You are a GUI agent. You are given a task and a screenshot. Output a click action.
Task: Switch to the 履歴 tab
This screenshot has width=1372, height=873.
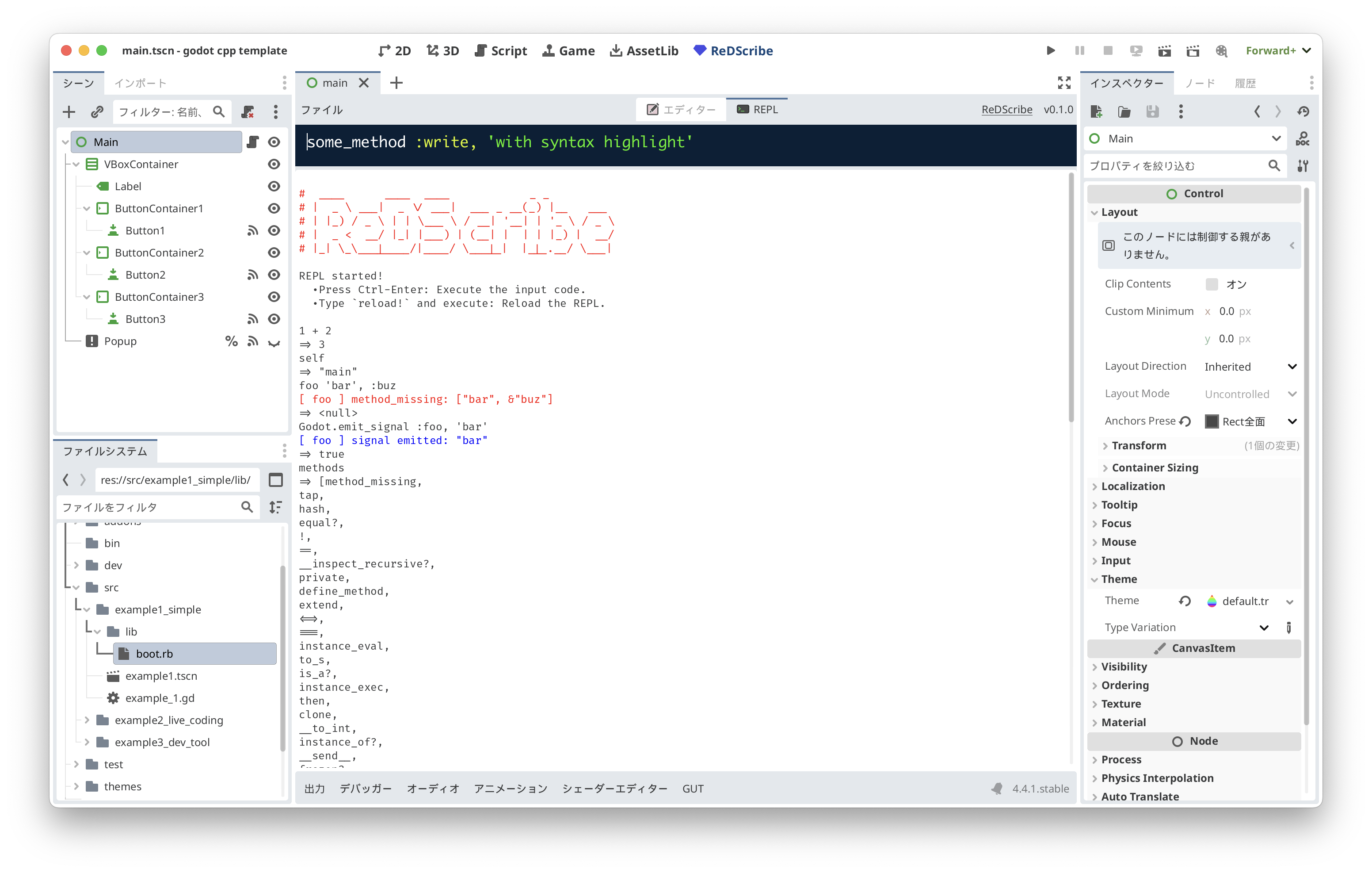[x=1245, y=83]
